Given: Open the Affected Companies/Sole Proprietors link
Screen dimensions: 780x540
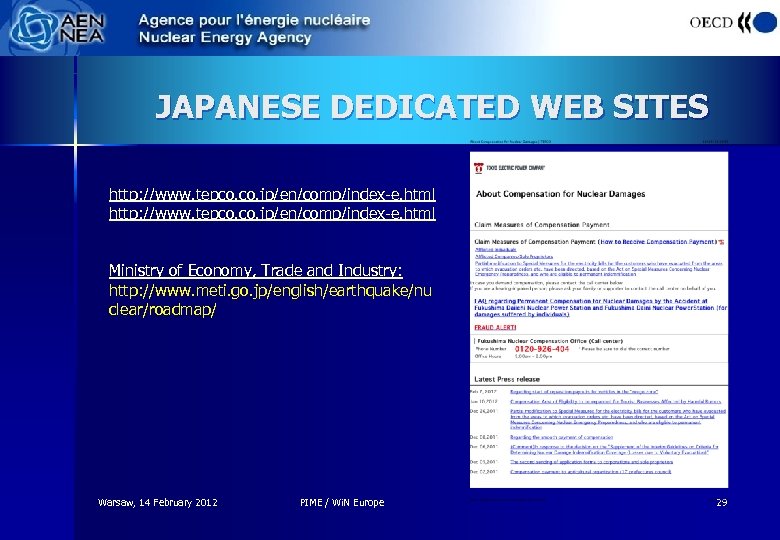Looking at the screenshot, I should pyautogui.click(x=514, y=257).
